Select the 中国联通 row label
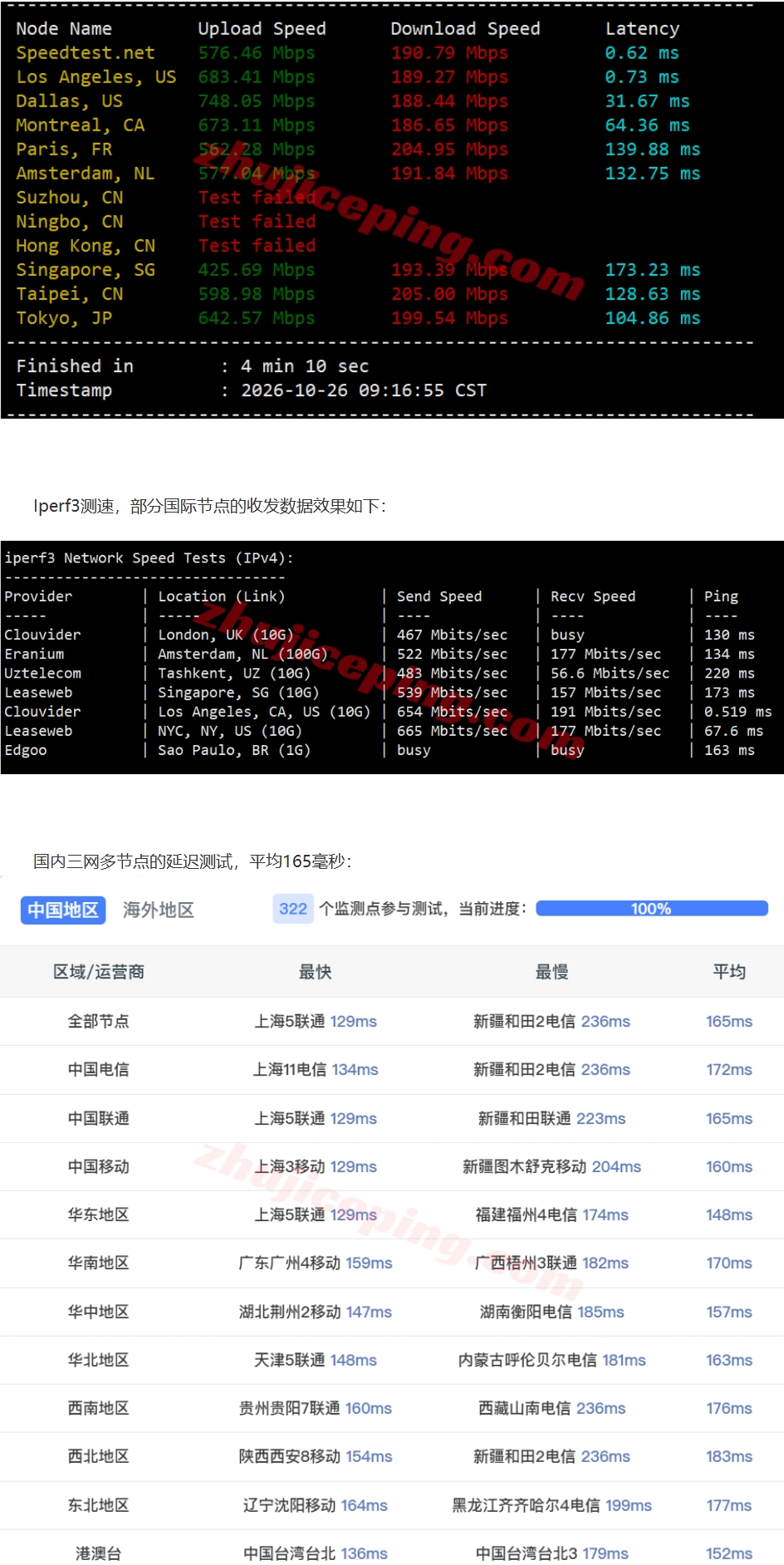This screenshot has height=1565, width=784. pyautogui.click(x=99, y=1118)
